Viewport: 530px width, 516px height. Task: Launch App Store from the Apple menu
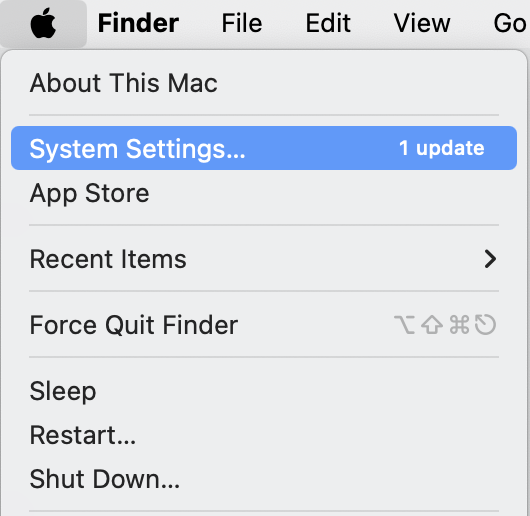coord(264,193)
